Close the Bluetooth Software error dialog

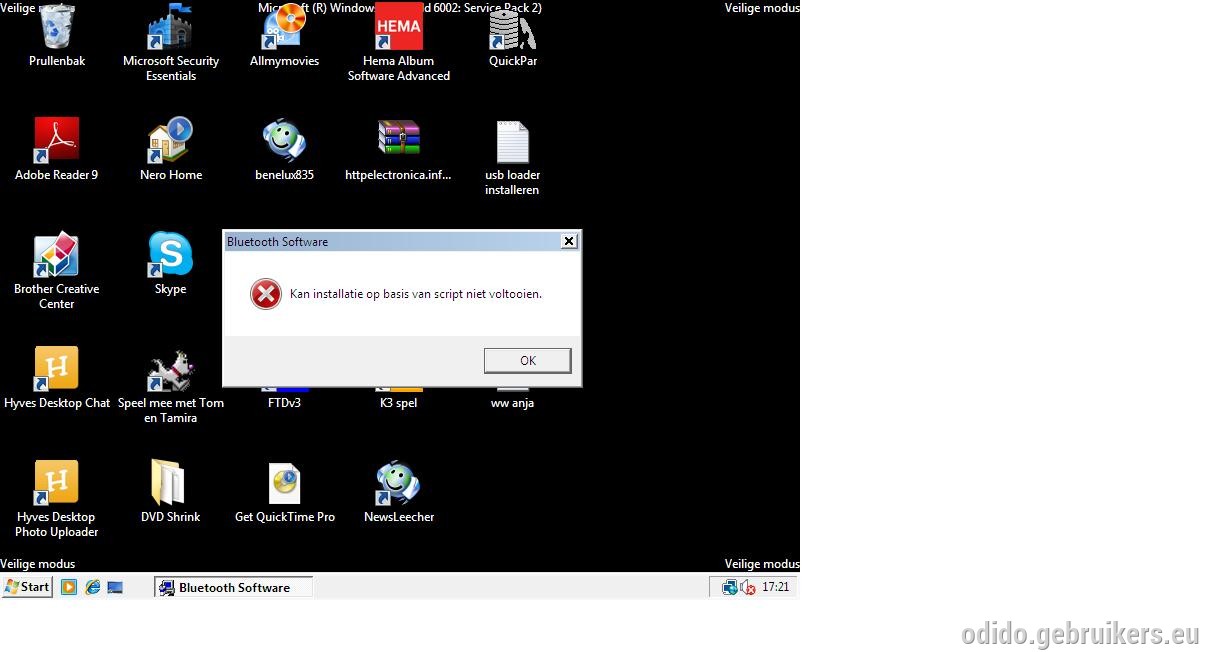coord(568,241)
